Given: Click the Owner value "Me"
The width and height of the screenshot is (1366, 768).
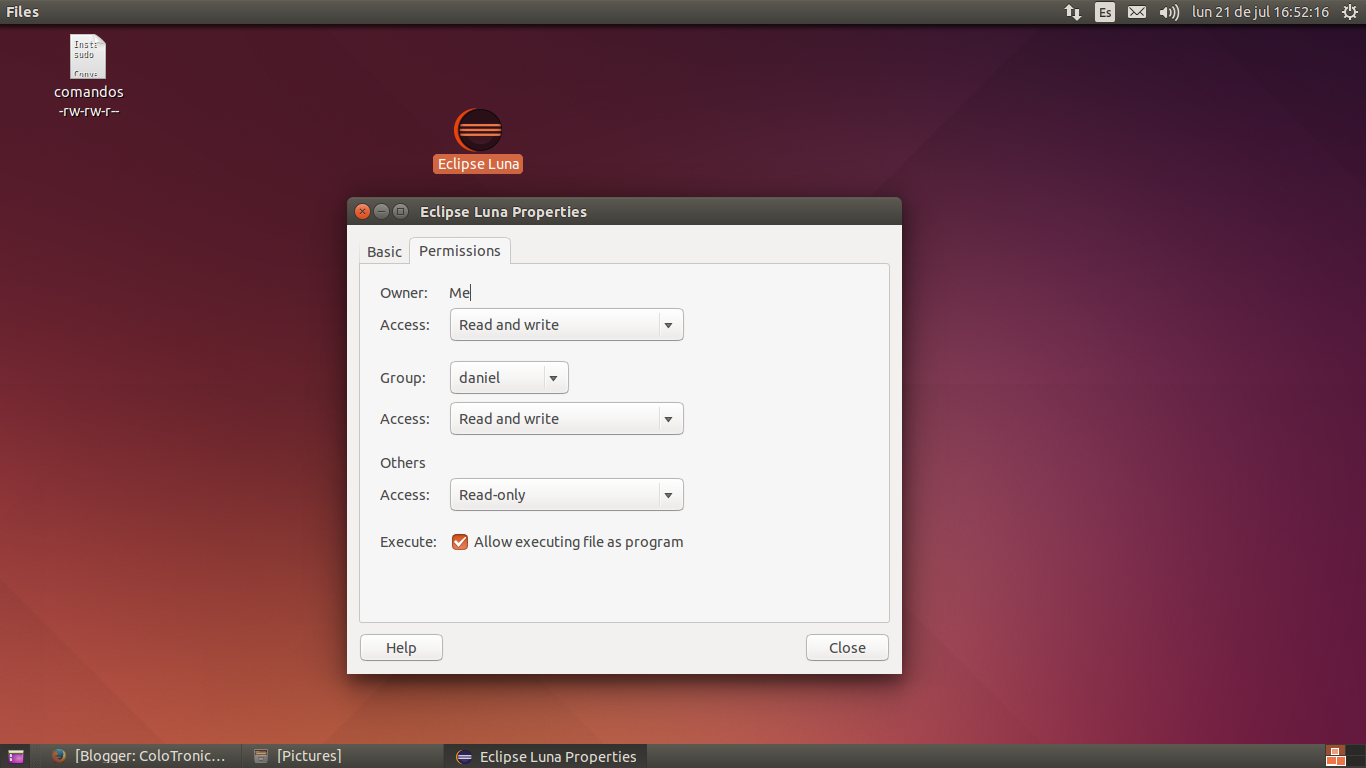Looking at the screenshot, I should pyautogui.click(x=459, y=293).
